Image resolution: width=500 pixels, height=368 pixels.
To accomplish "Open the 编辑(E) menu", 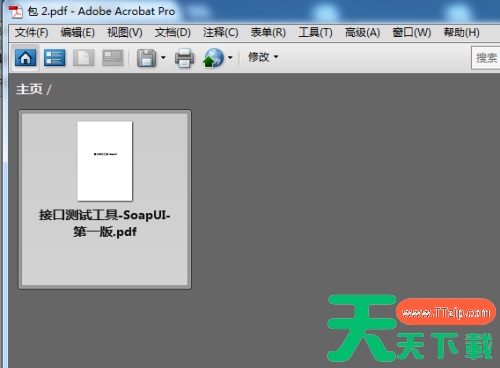I will (78, 33).
